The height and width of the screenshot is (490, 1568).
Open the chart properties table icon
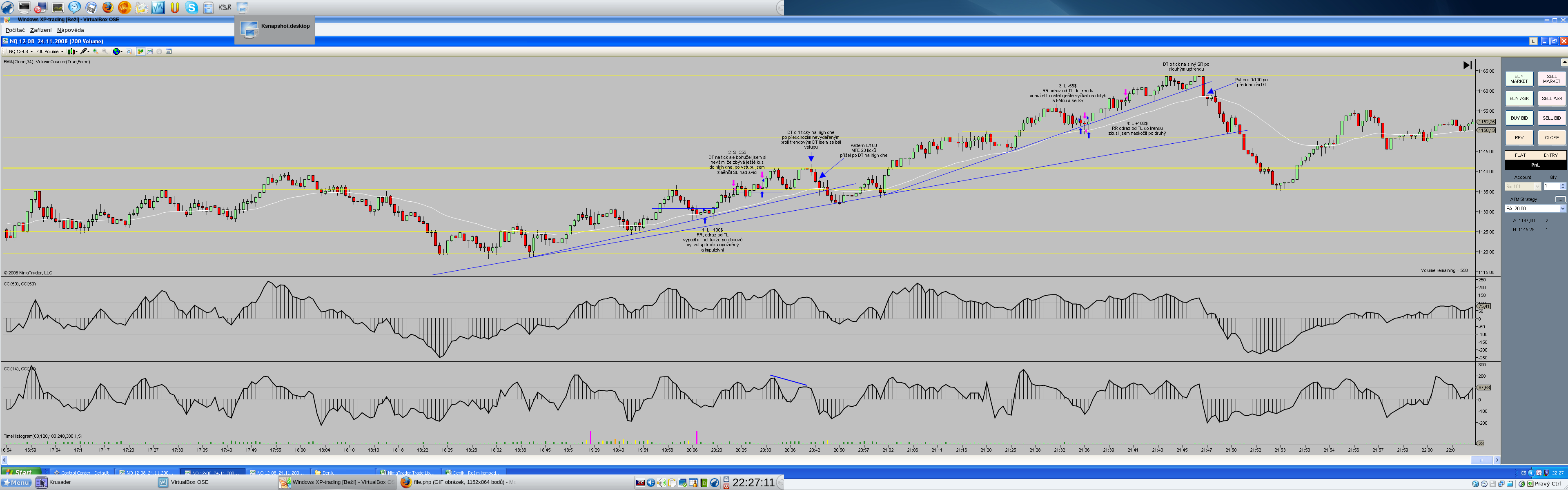pos(169,52)
